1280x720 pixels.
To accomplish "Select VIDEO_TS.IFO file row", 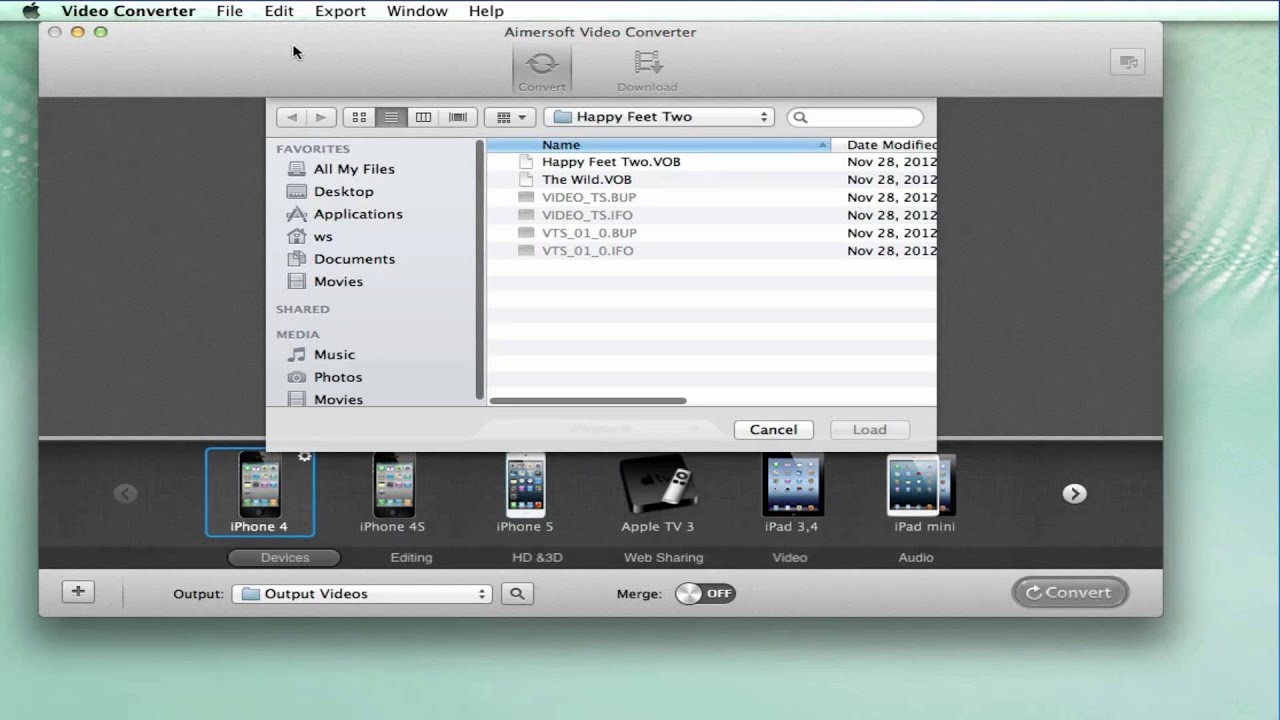I will pyautogui.click(x=712, y=215).
